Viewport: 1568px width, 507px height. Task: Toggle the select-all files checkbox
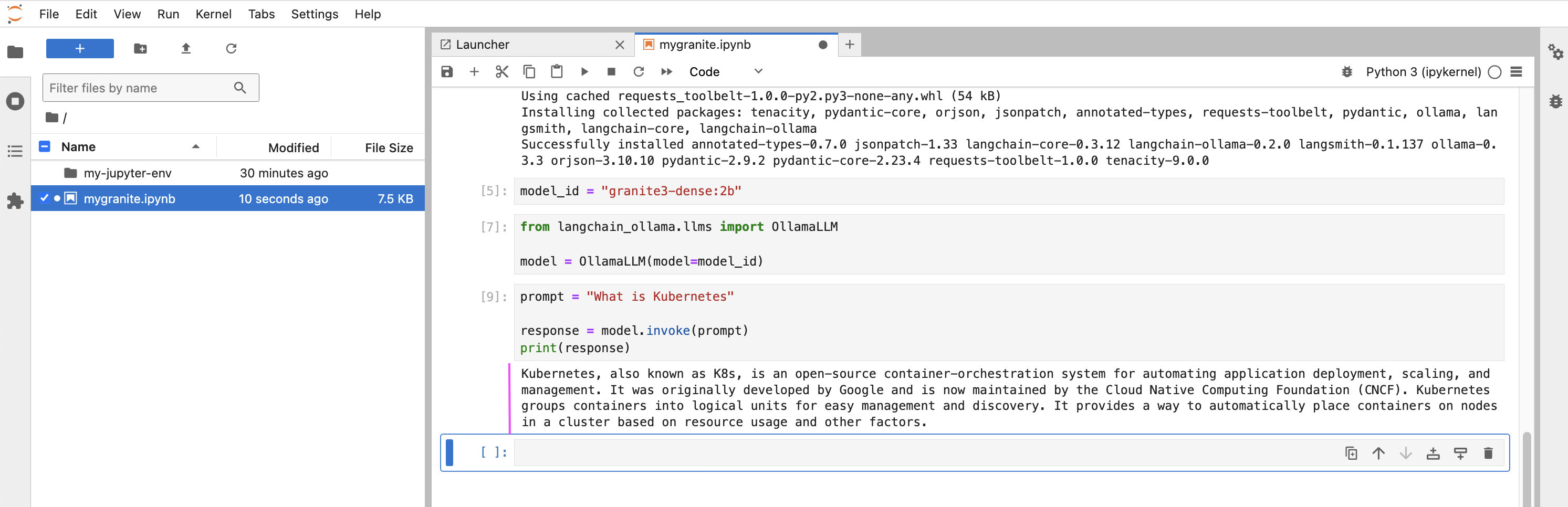pos(45,146)
